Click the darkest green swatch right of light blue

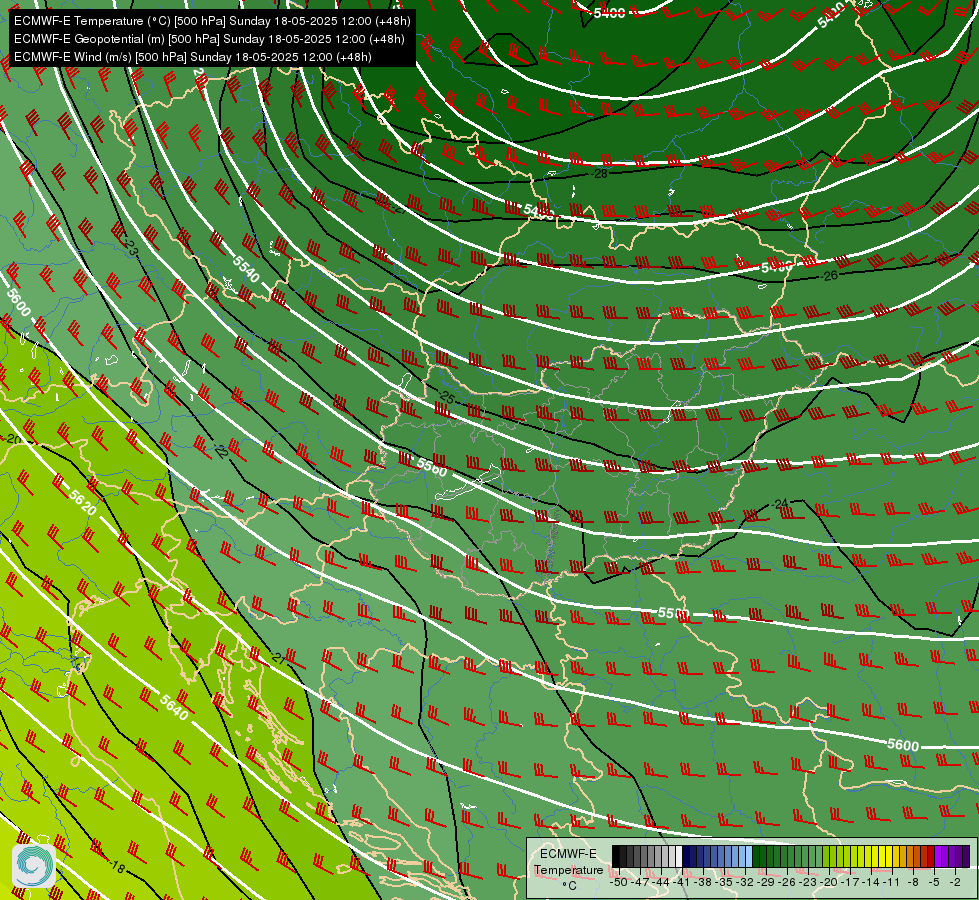click(756, 856)
